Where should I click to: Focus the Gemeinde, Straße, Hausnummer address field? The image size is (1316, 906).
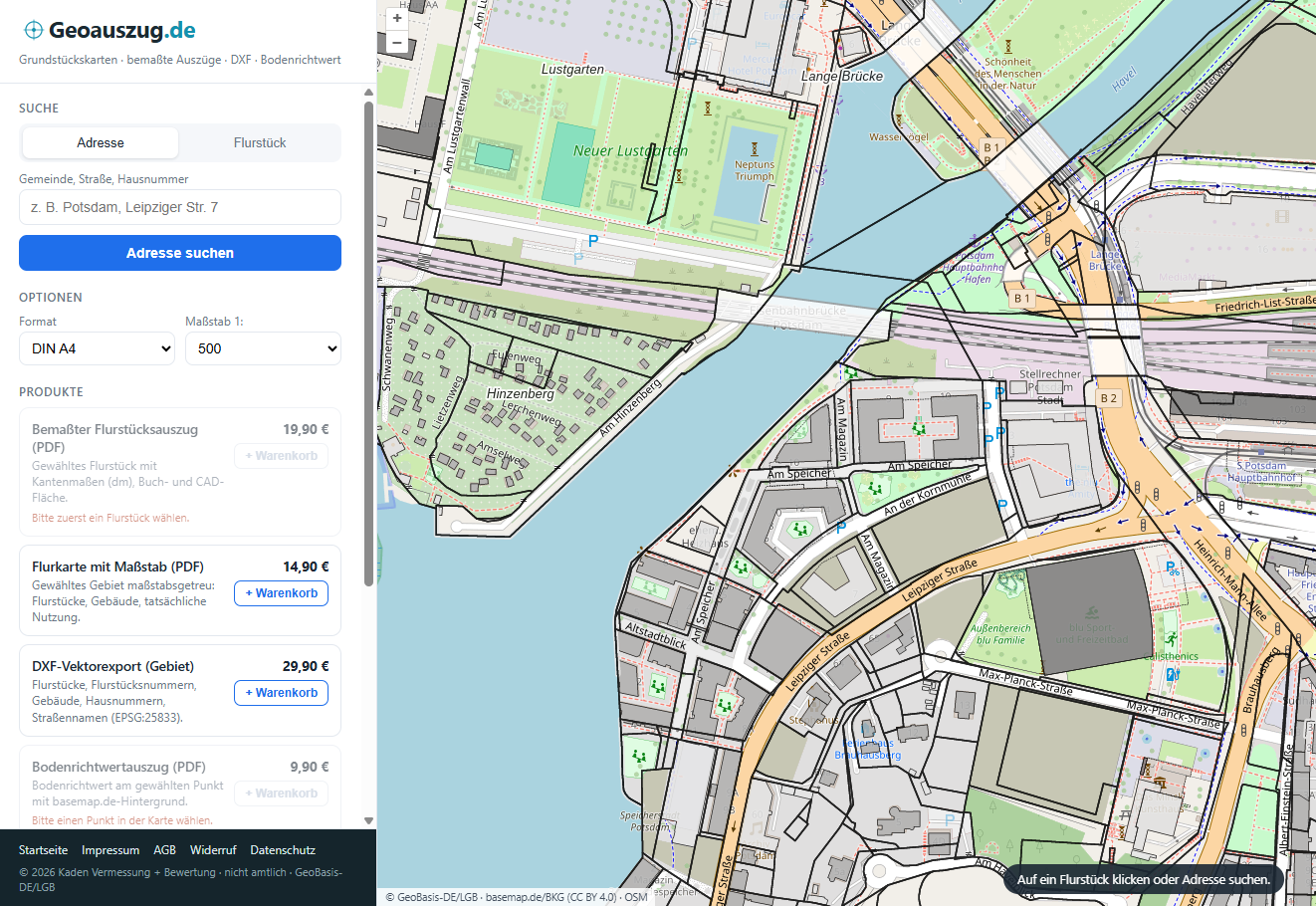(x=180, y=207)
